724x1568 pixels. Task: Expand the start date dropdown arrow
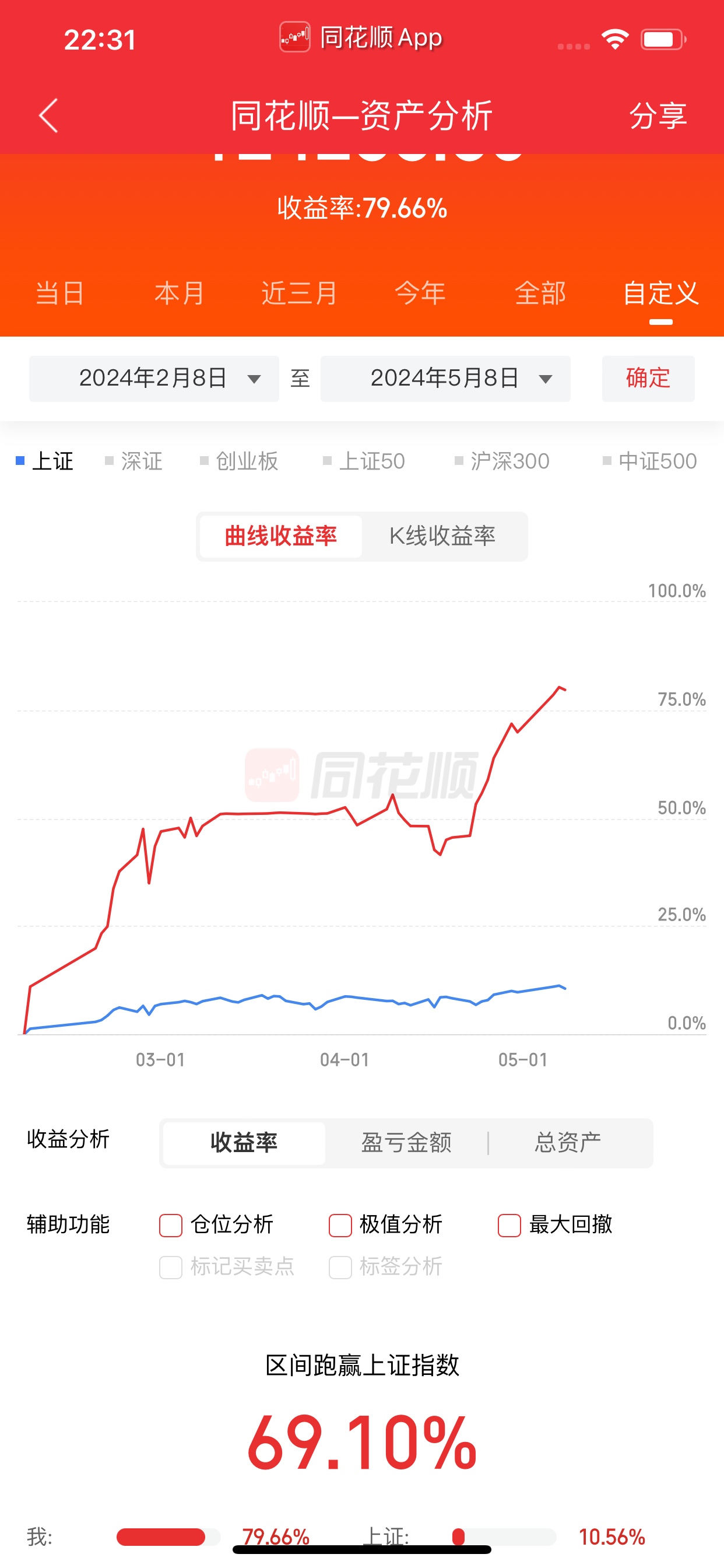[x=254, y=379]
